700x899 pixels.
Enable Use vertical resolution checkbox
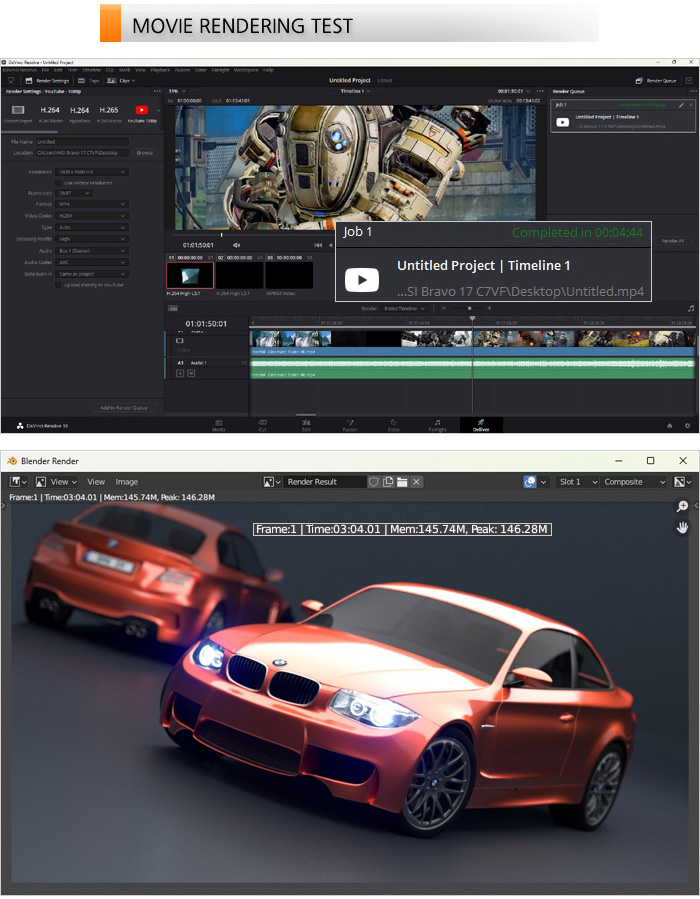click(60, 183)
